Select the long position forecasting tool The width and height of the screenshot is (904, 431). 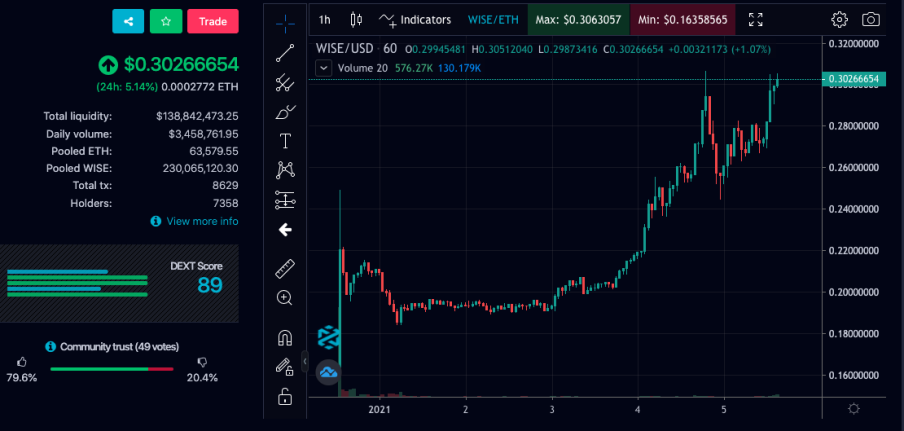[x=285, y=200]
